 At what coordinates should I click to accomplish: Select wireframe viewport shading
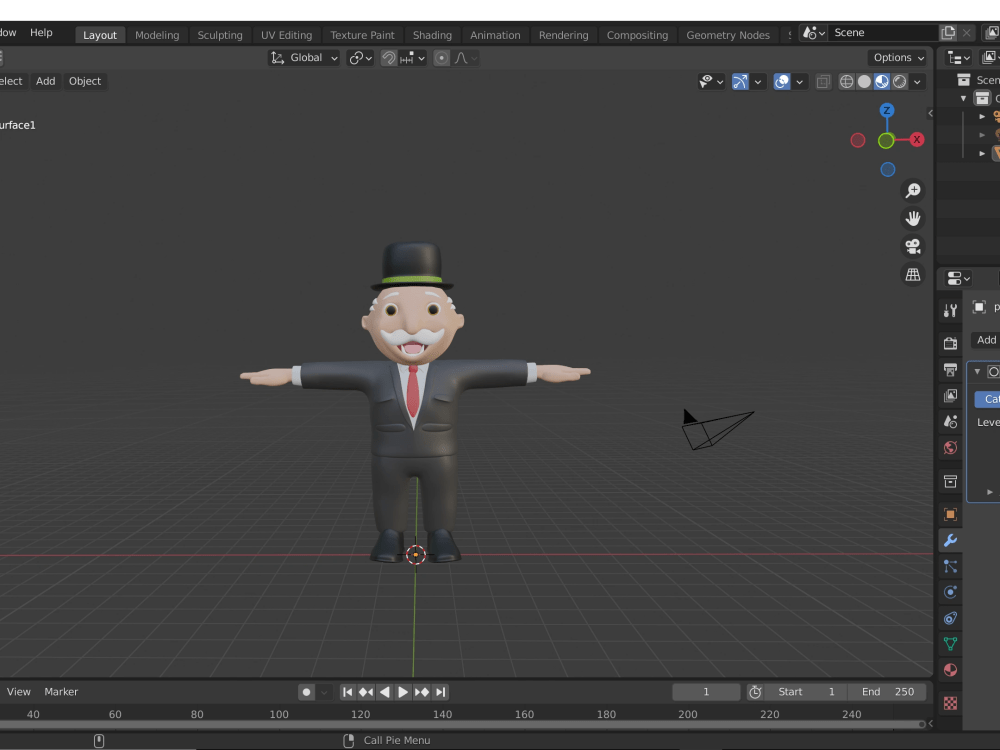click(x=846, y=82)
